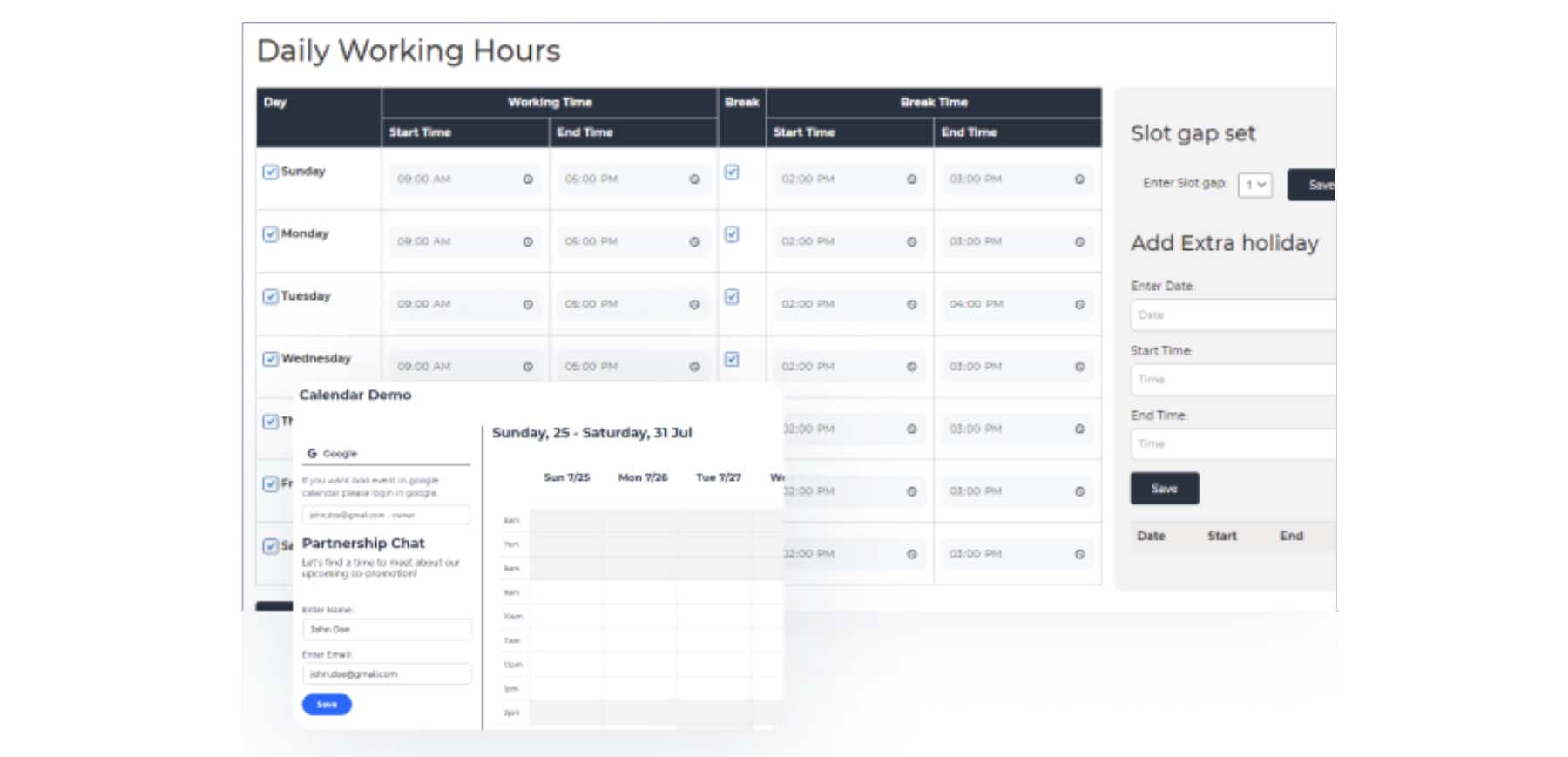1568x757 pixels.
Task: Select the Sun 7/25 calendar column header
Action: click(566, 477)
